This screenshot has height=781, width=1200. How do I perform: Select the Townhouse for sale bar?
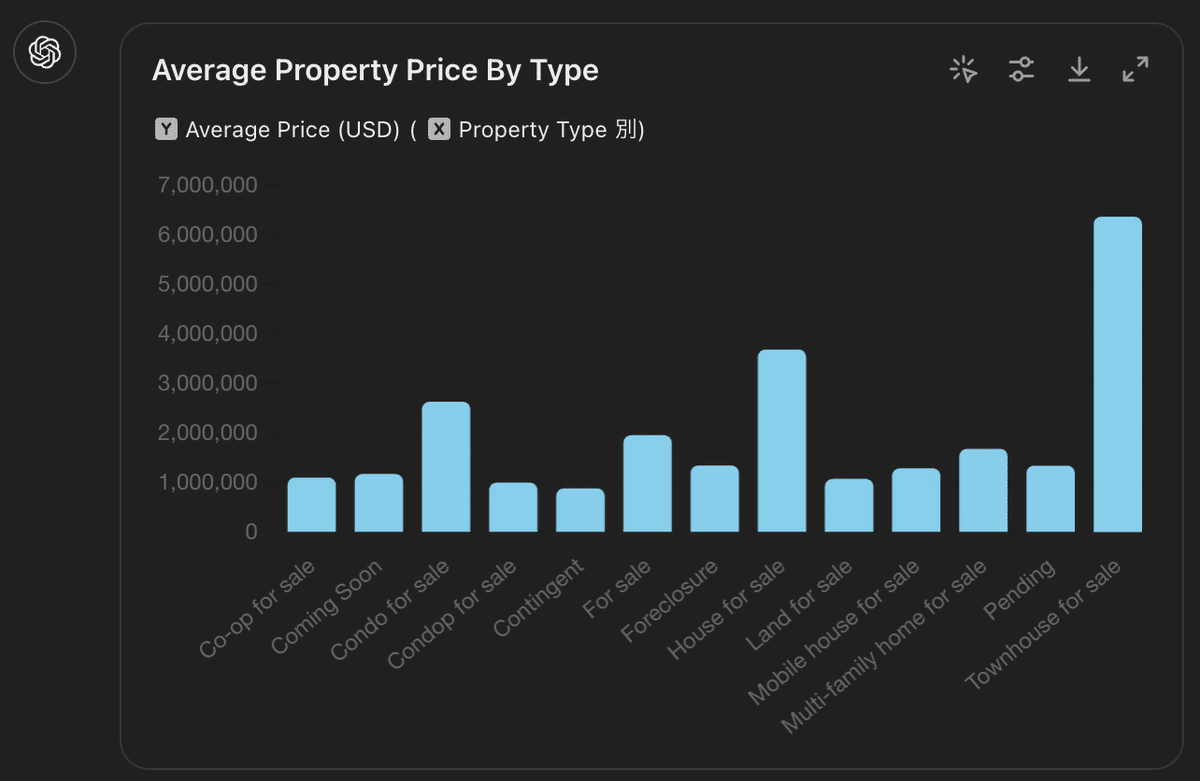(x=1118, y=374)
